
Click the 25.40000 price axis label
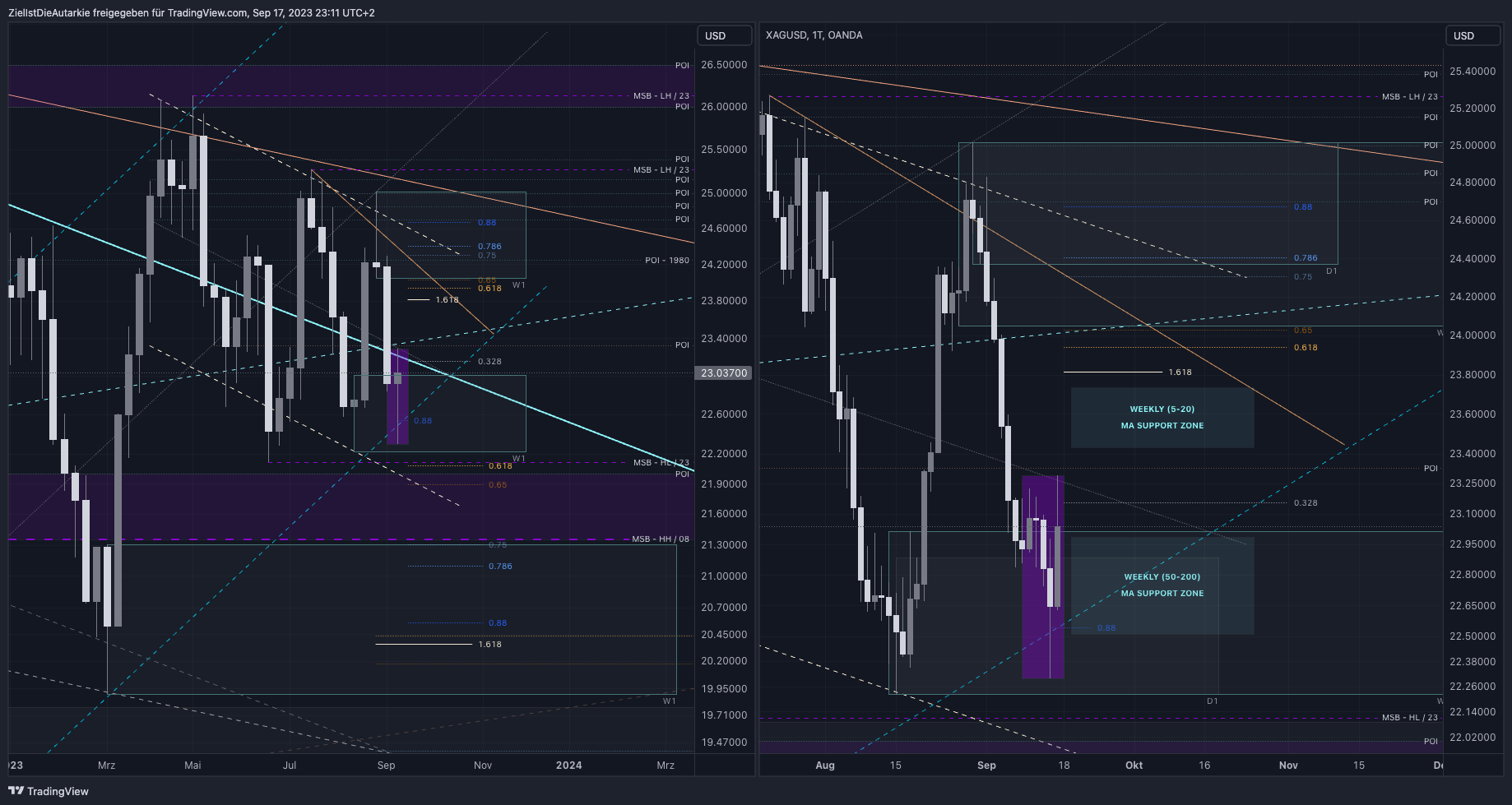[1473, 72]
